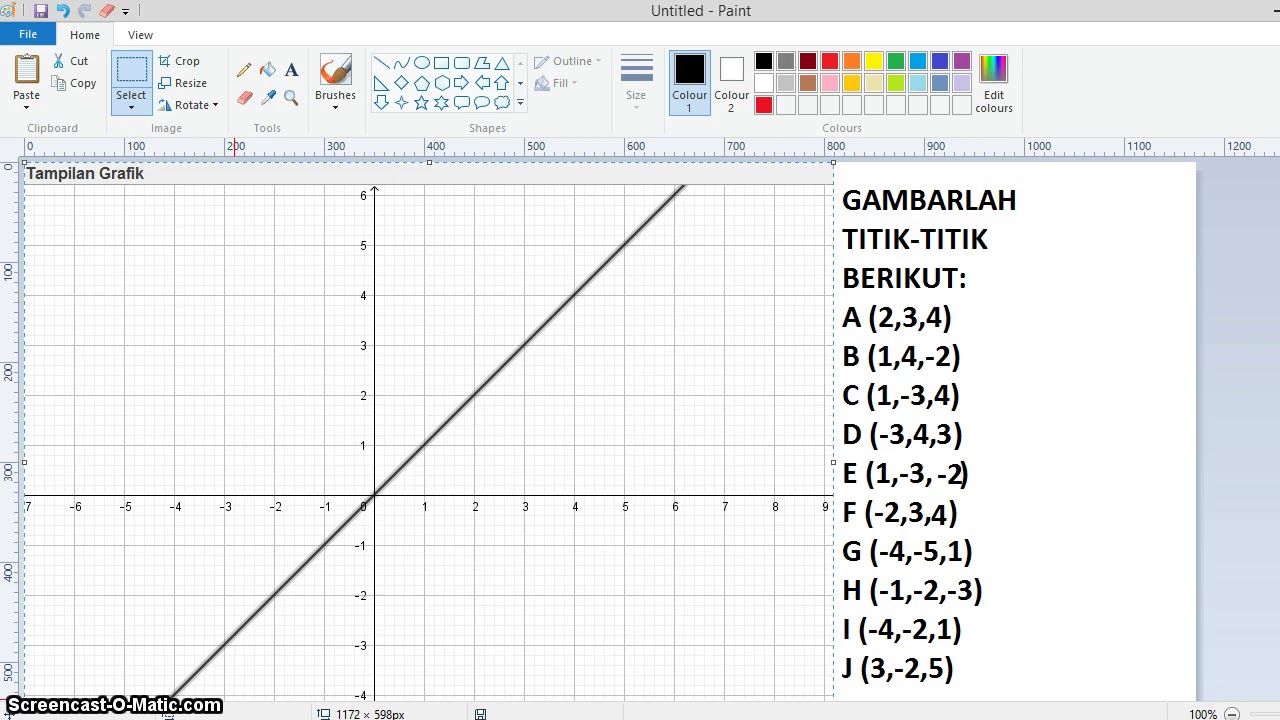1280x720 pixels.
Task: Choose the Fill with colour bucket
Action: point(267,70)
